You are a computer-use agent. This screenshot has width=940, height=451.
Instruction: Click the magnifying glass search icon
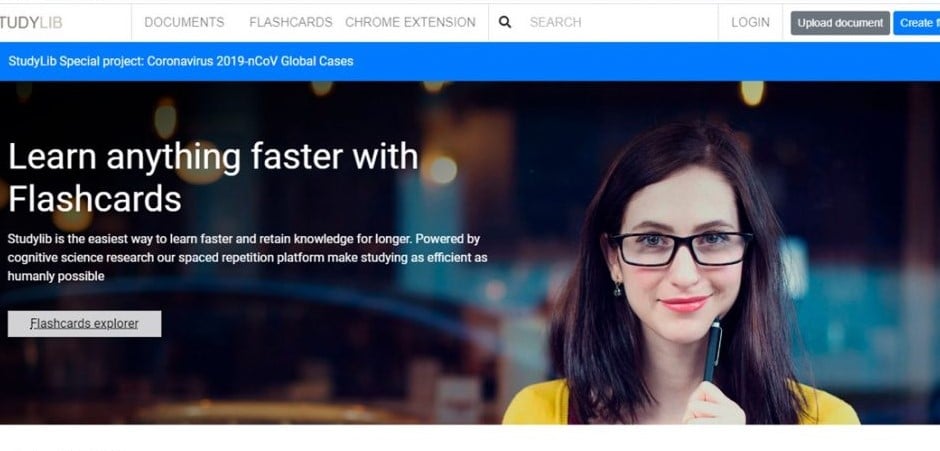505,22
